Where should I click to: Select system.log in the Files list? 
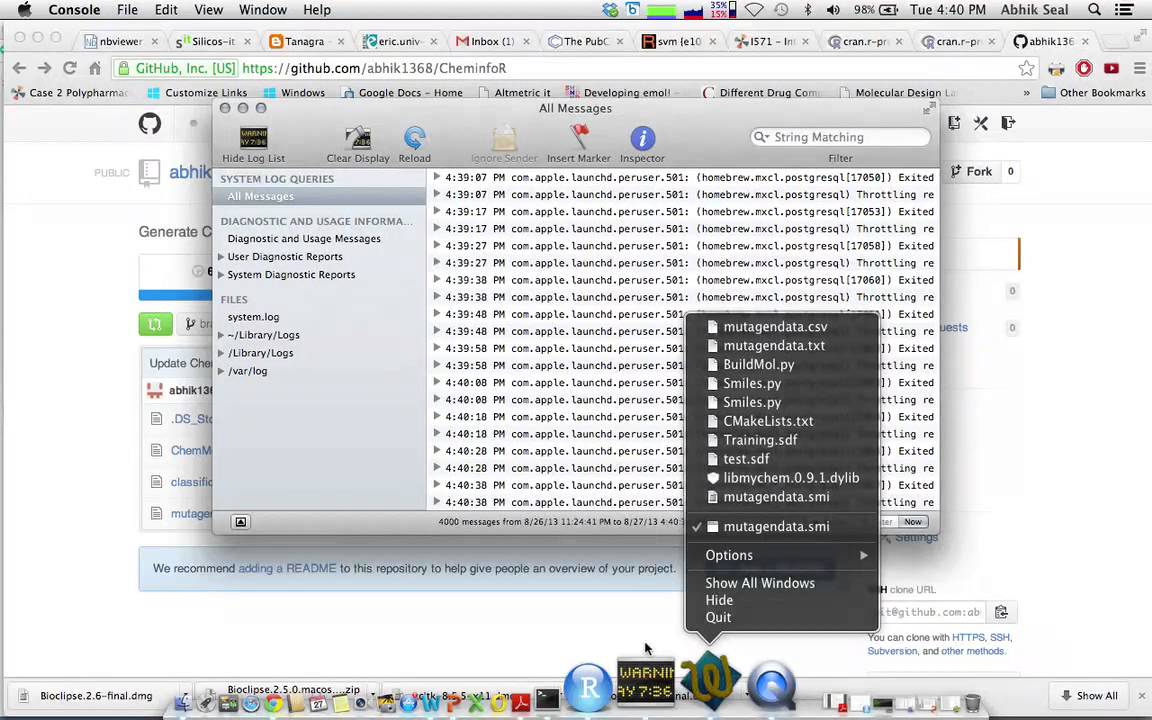click(253, 317)
